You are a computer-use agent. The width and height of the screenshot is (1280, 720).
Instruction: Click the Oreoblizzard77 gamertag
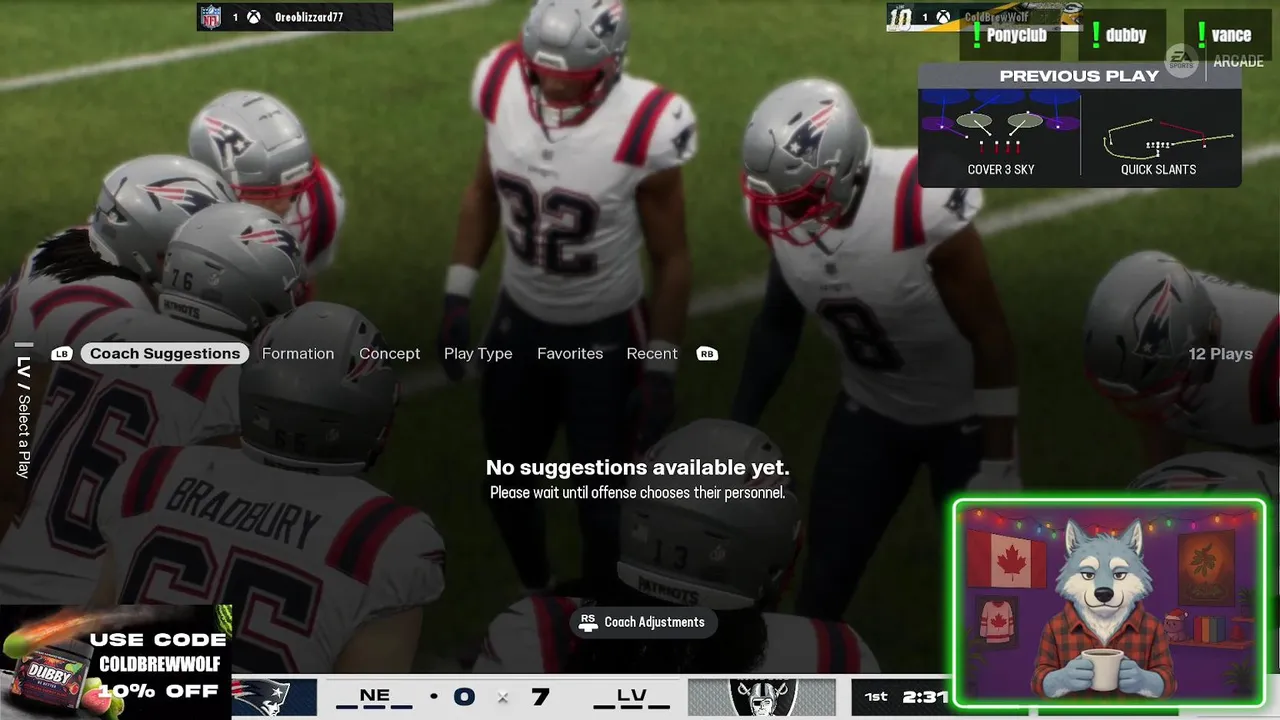click(x=309, y=17)
